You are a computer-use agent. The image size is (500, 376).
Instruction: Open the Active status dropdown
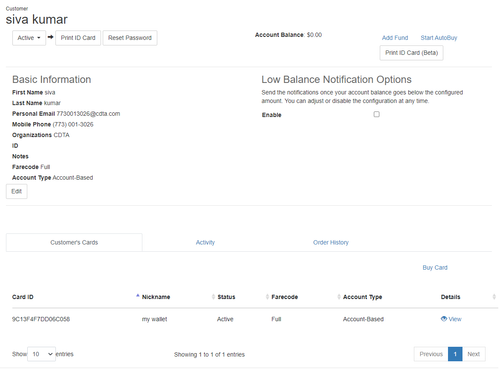point(29,38)
